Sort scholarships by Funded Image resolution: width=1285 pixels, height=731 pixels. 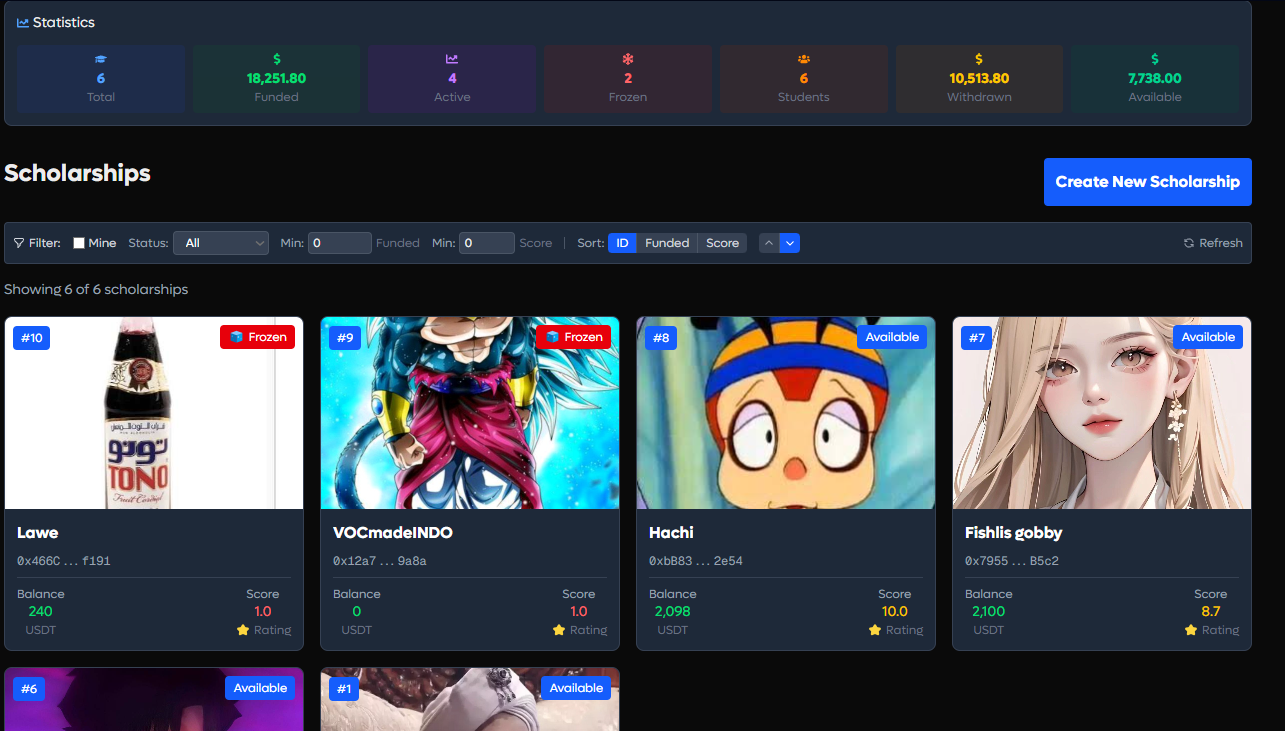point(667,243)
